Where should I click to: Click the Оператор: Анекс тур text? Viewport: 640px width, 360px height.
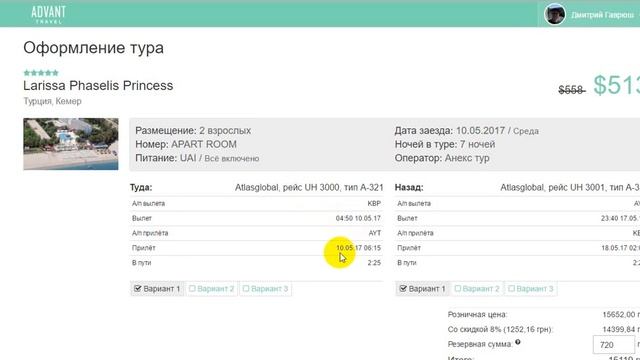click(x=442, y=158)
